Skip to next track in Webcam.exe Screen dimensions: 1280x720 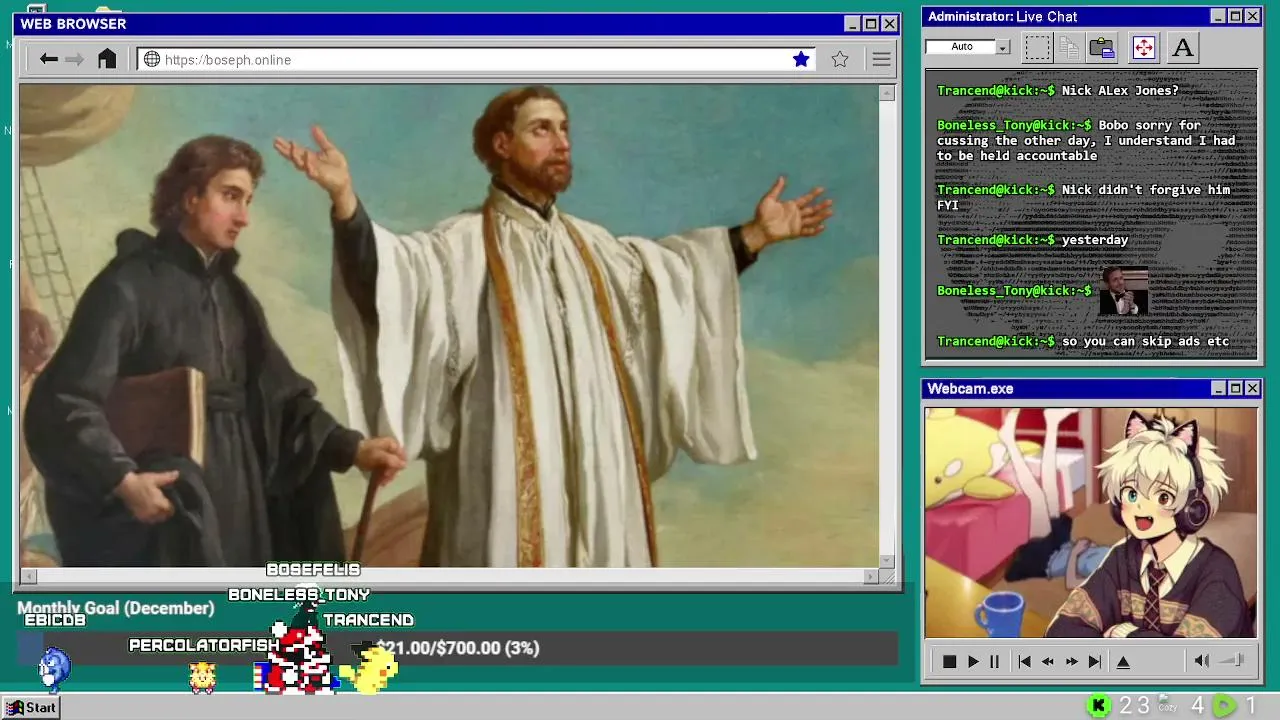coord(1094,661)
